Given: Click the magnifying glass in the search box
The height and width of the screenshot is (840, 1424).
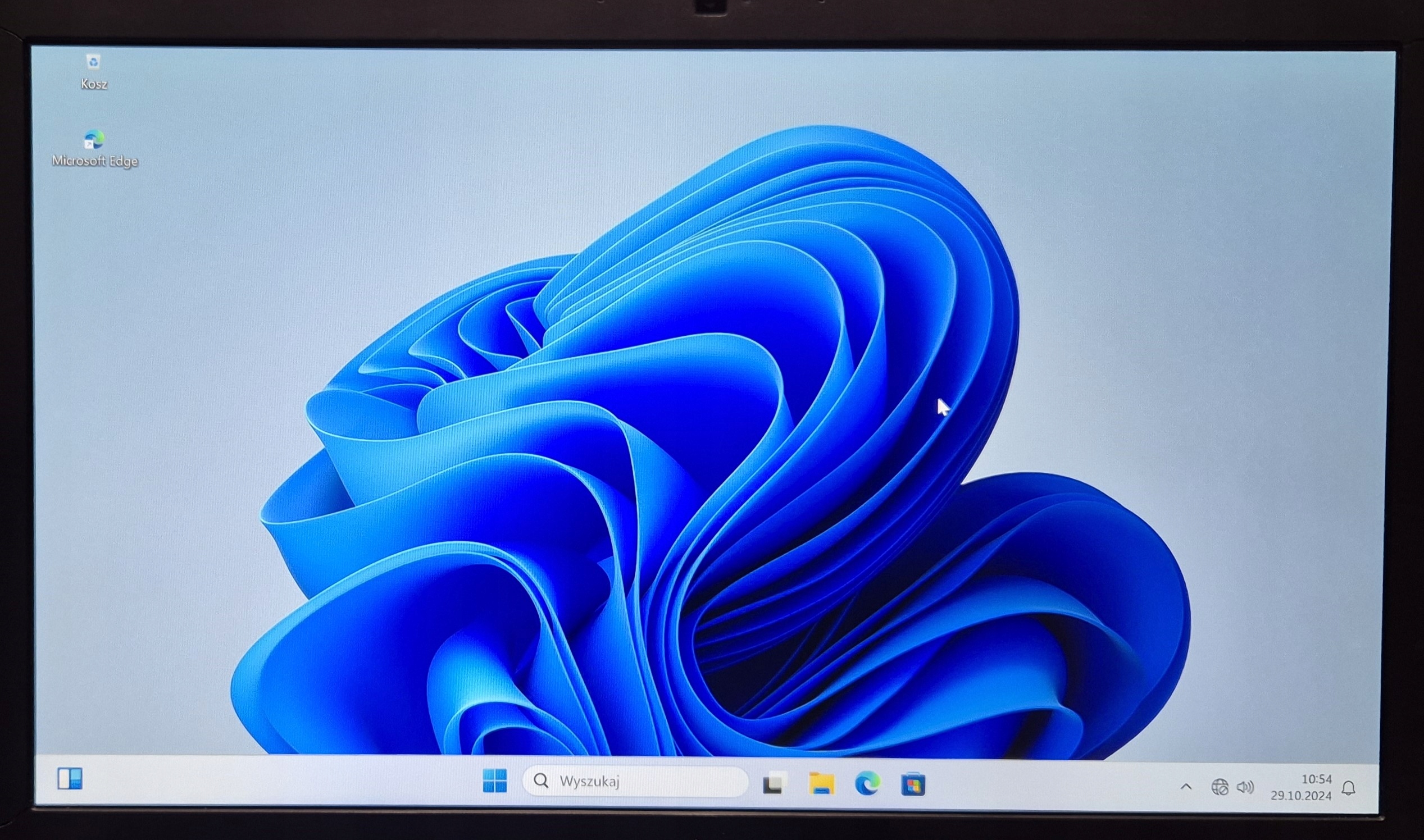Looking at the screenshot, I should pos(541,781).
